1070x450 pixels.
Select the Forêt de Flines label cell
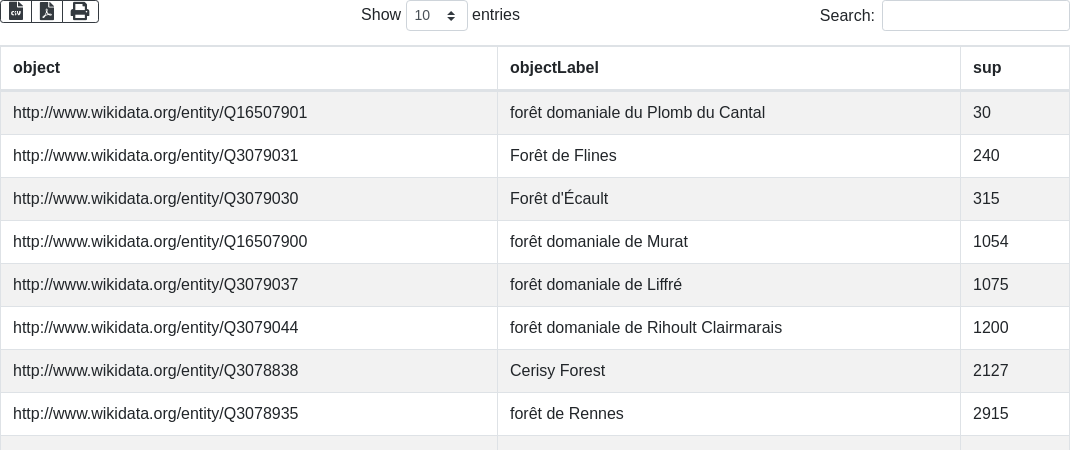tap(563, 156)
